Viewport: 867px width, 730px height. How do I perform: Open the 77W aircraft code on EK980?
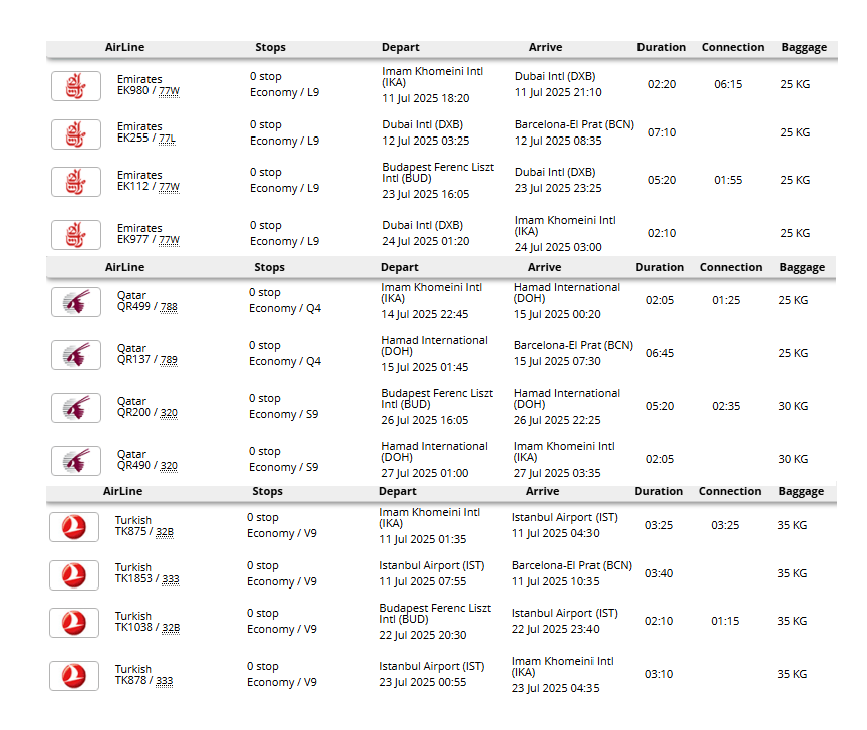pyautogui.click(x=169, y=91)
